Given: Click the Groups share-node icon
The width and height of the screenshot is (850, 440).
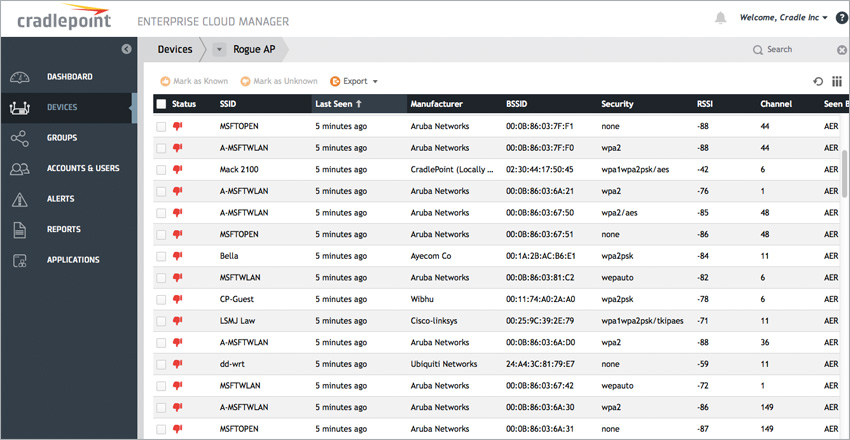Looking at the screenshot, I should tap(20, 138).
